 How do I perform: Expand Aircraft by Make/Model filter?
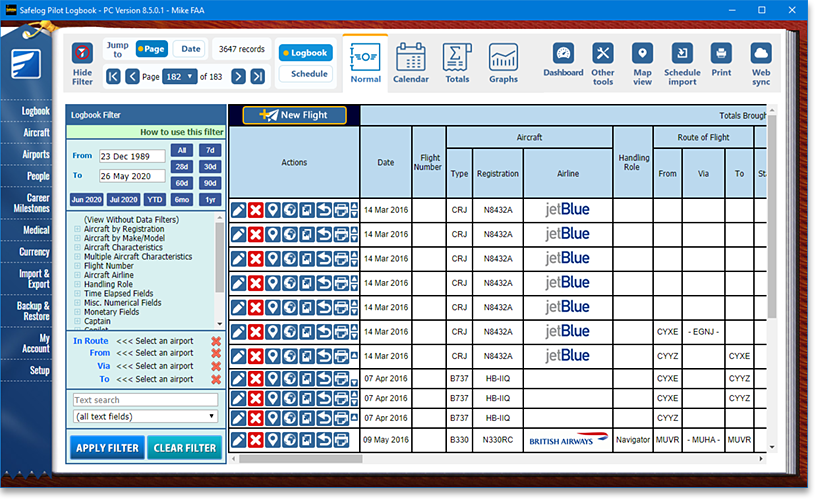pos(77,238)
